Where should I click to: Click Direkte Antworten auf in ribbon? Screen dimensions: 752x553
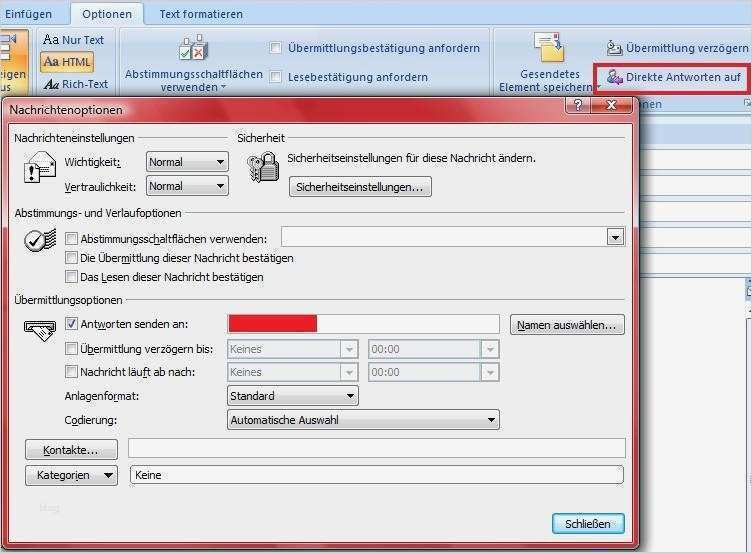click(673, 77)
